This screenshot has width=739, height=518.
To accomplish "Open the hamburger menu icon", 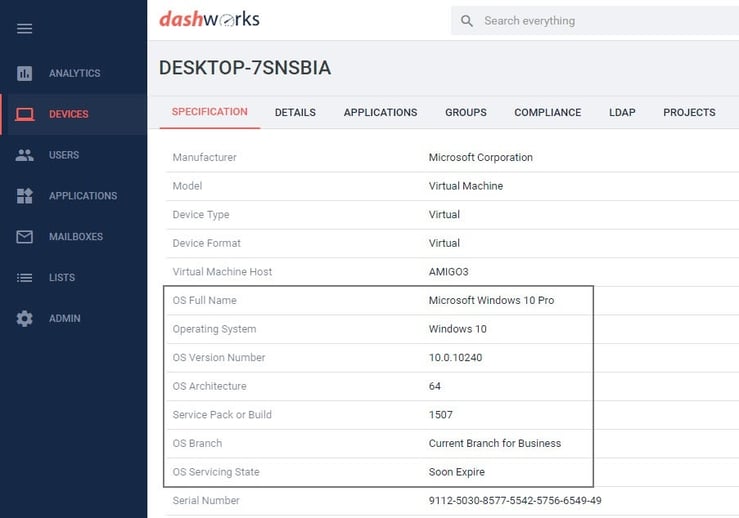I will click(25, 29).
